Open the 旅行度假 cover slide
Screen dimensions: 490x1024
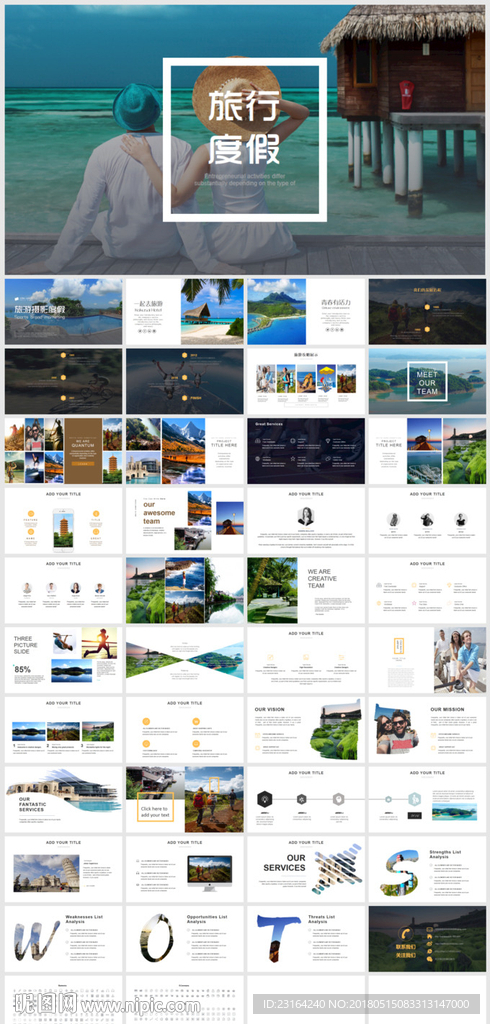click(245, 140)
